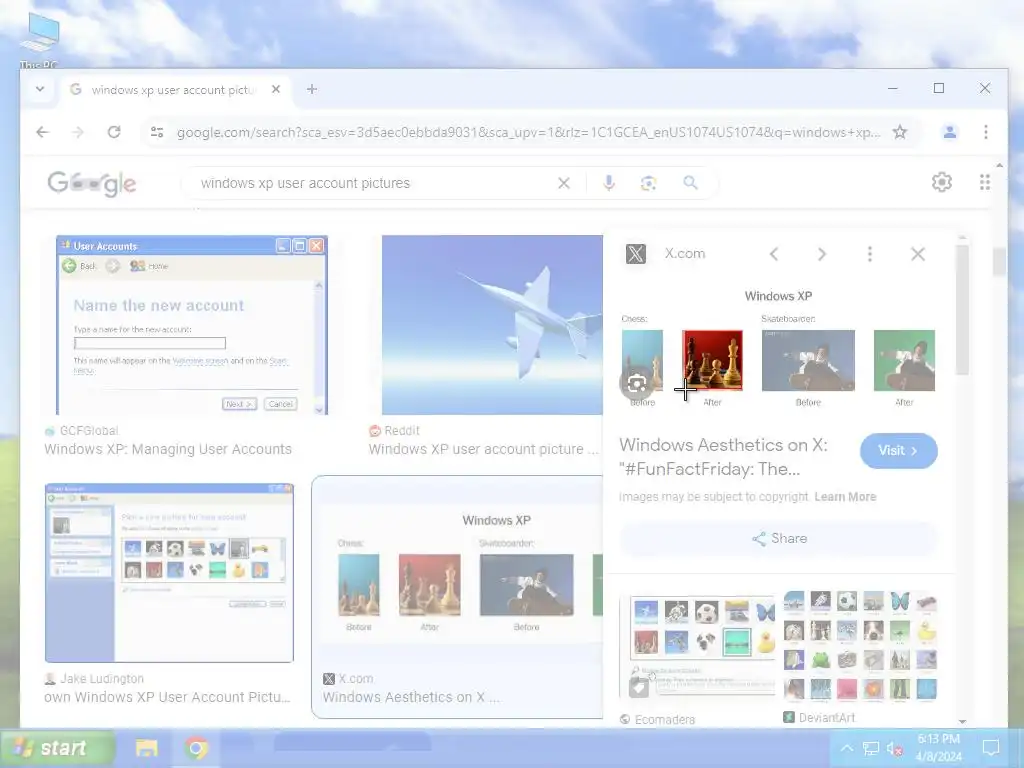Open the Ecomadera related image
This screenshot has width=1024, height=768.
(x=697, y=647)
